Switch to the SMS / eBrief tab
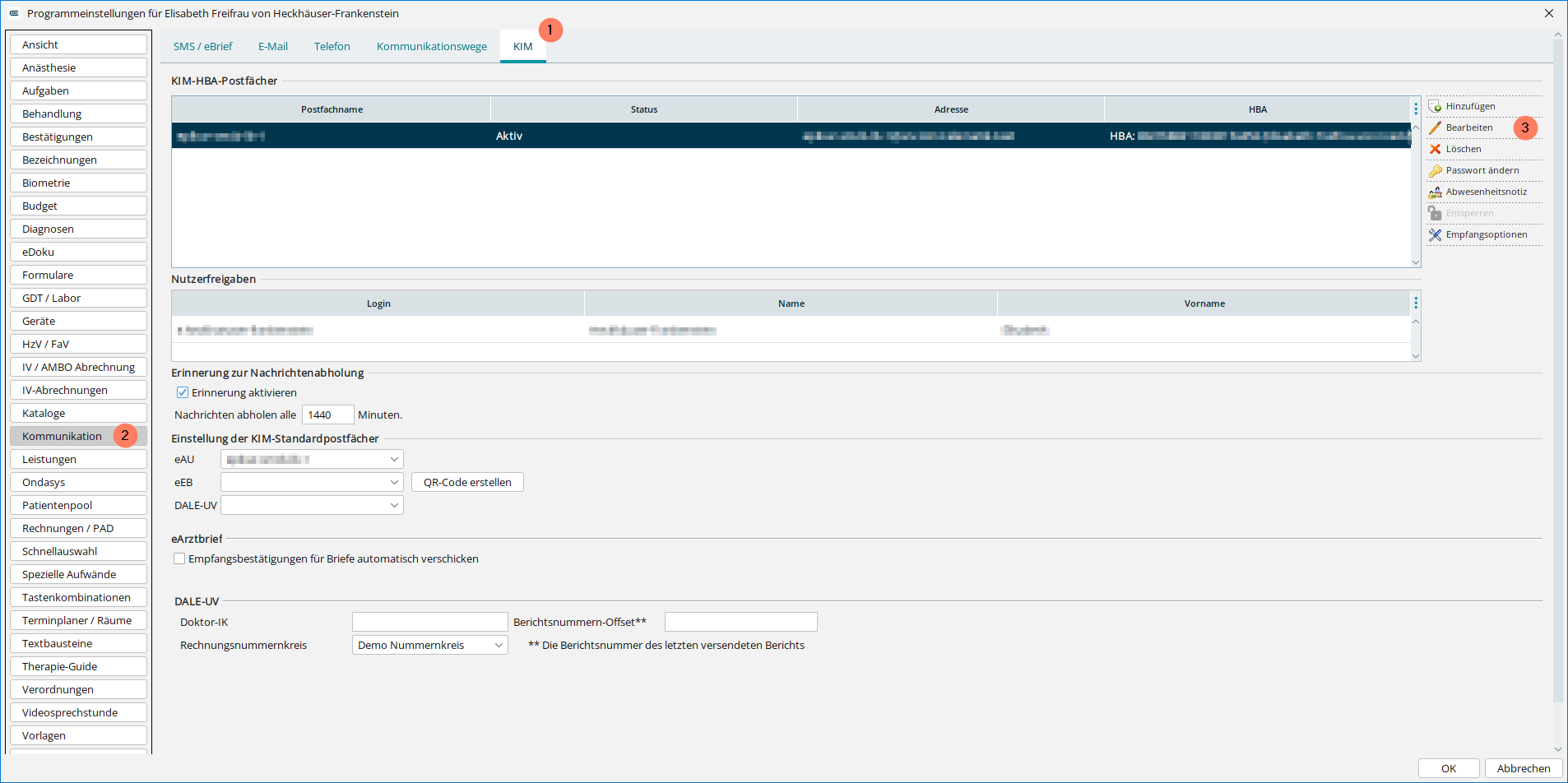1568x783 pixels. pos(203,46)
